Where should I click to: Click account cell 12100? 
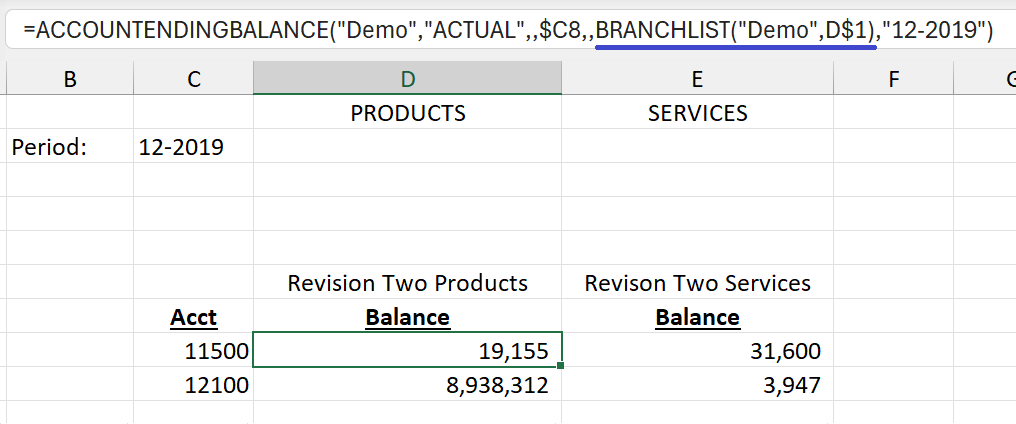(194, 385)
